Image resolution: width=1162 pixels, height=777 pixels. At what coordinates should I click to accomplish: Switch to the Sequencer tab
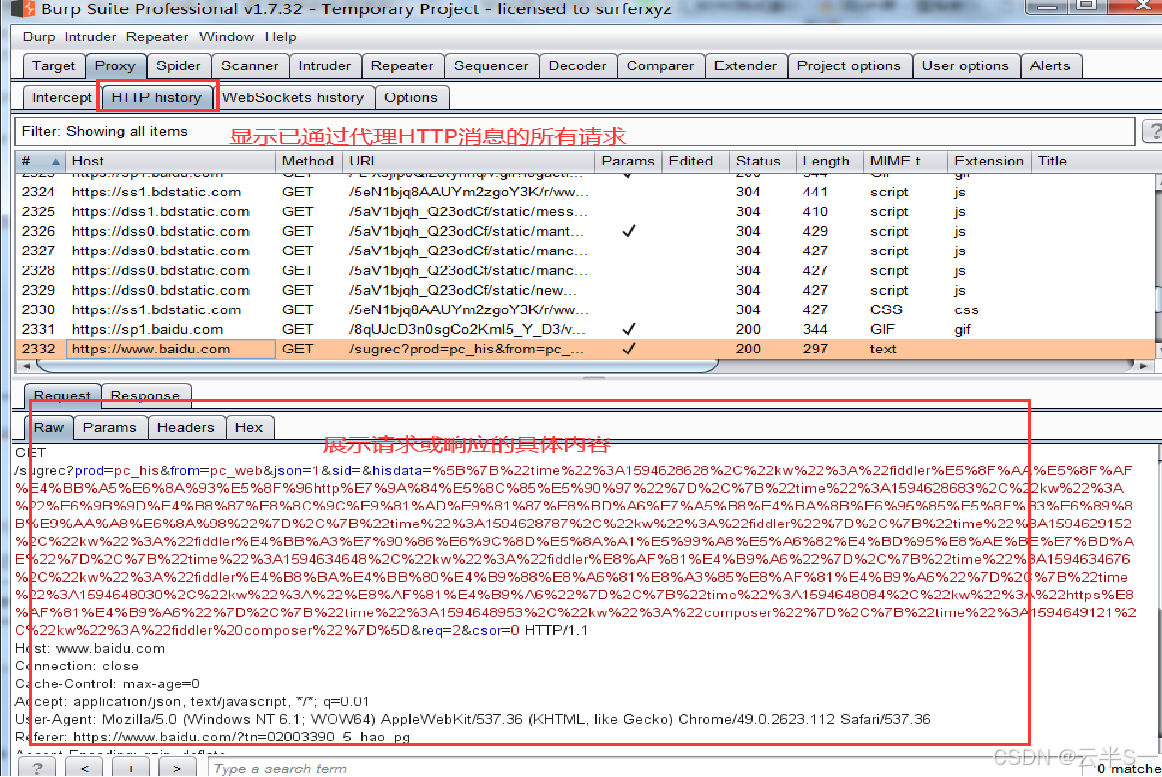tap(491, 65)
